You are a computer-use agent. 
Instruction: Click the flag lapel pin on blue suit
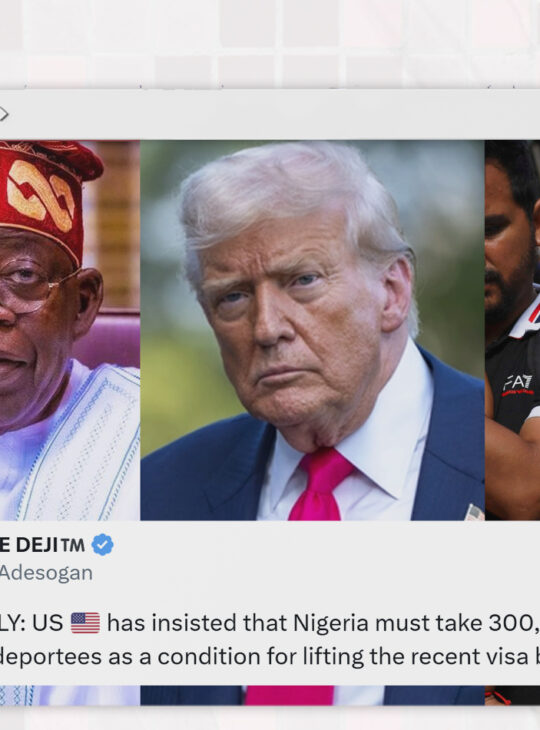coord(475,512)
